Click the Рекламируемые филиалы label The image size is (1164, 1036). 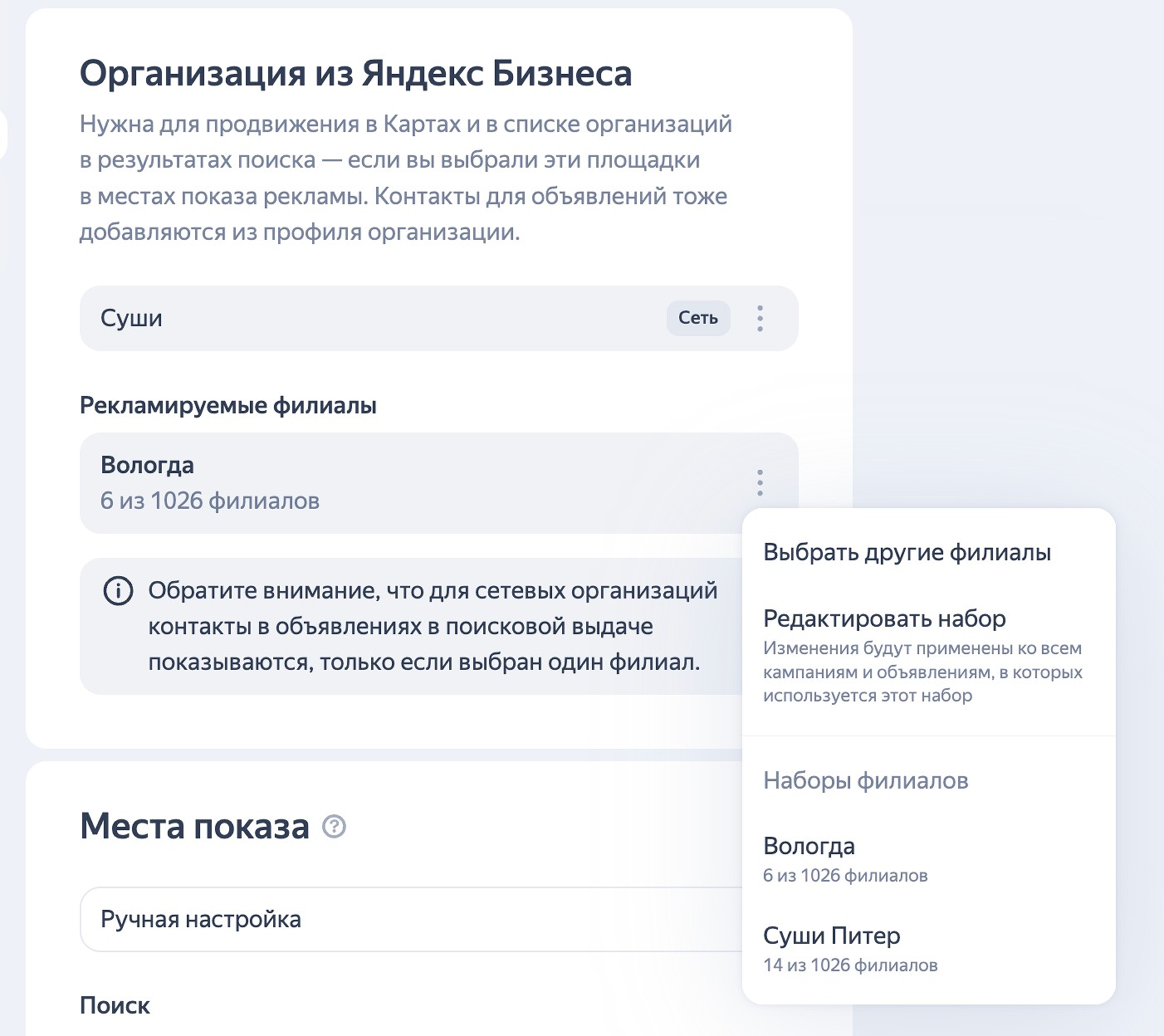pyautogui.click(x=228, y=406)
